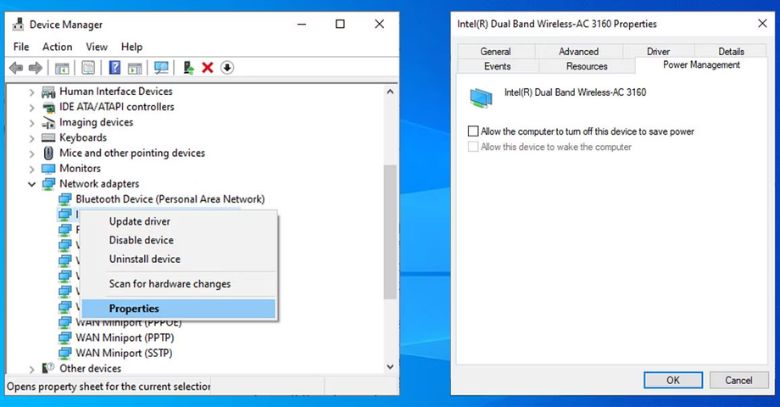Viewport: 780px width, 407px height.
Task: Click the Device Manager scrollbar up arrow
Action: coord(390,92)
